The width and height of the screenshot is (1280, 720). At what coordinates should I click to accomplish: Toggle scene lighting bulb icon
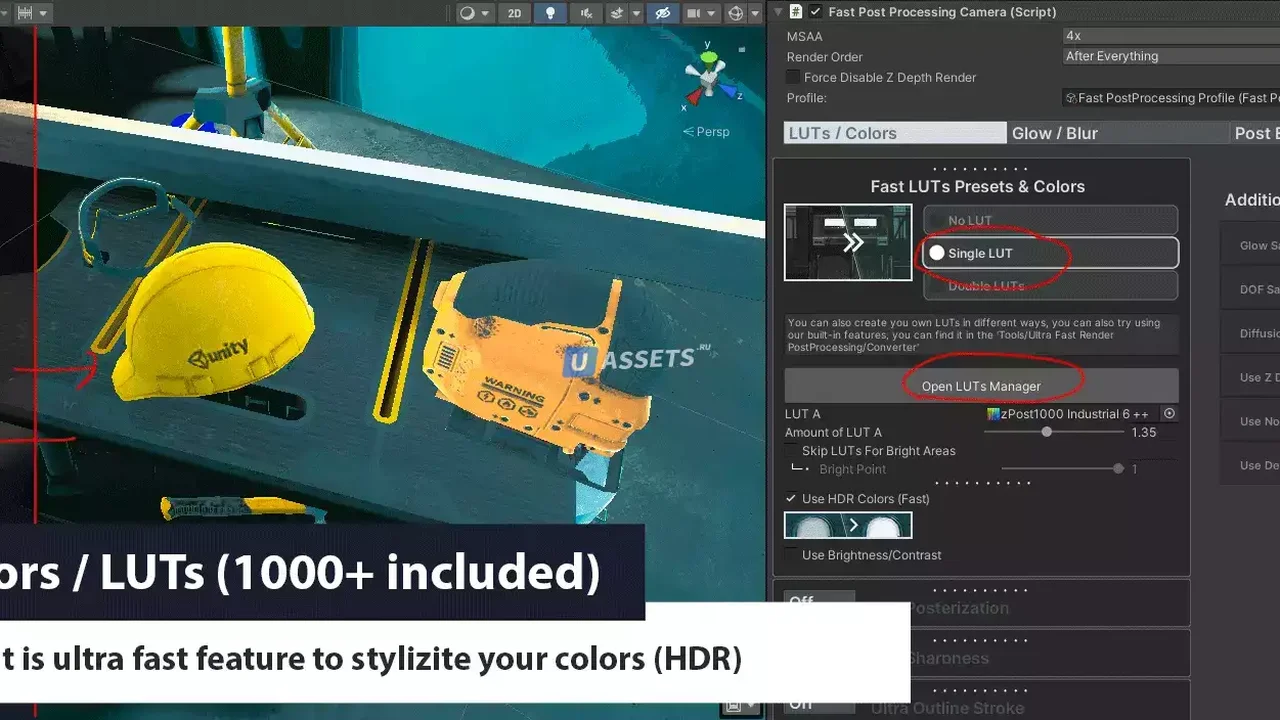pyautogui.click(x=549, y=13)
